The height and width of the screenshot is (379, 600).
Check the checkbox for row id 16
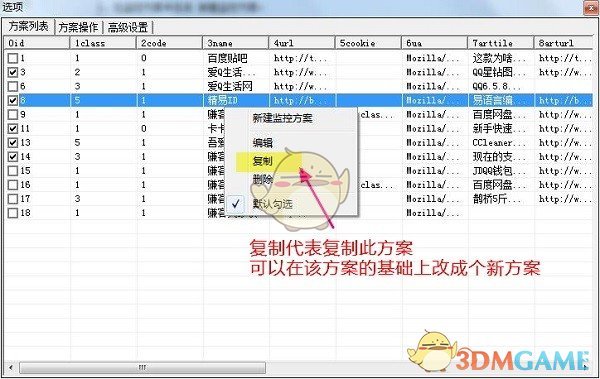tap(13, 185)
